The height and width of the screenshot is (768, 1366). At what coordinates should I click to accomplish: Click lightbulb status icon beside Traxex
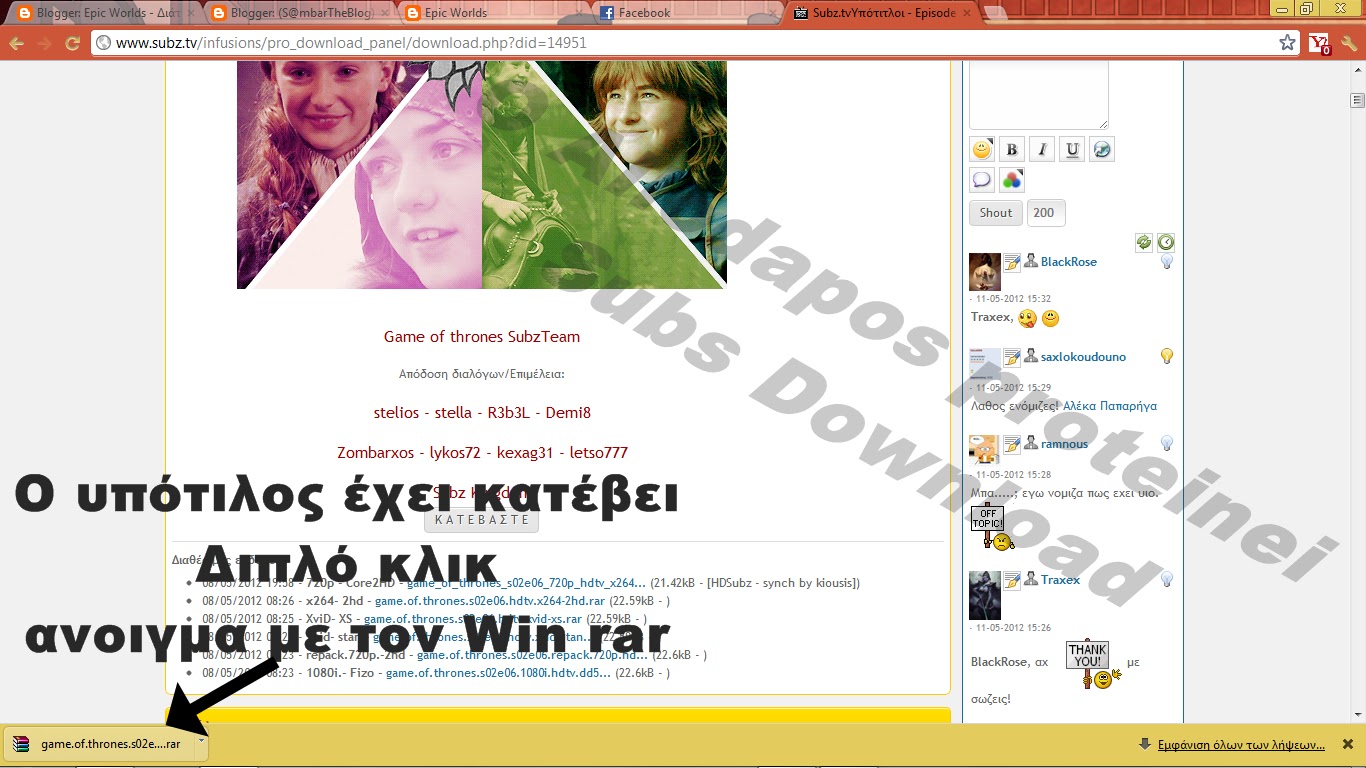click(x=1166, y=579)
